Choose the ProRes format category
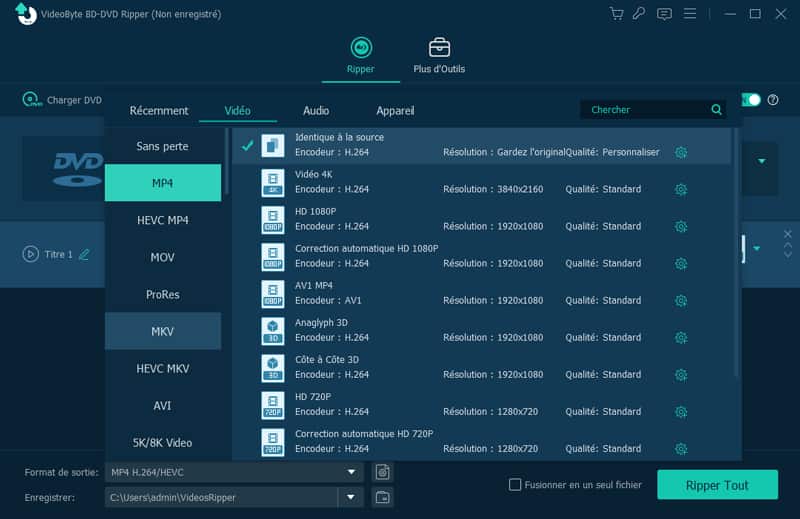Viewport: 800px width, 519px height. pyautogui.click(x=163, y=294)
